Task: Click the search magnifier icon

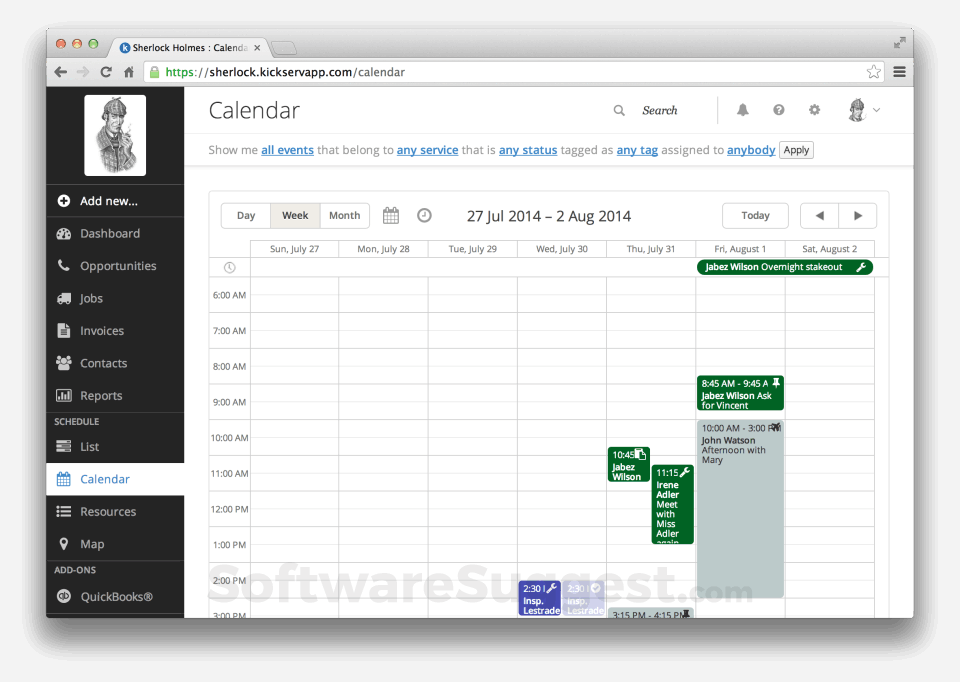Action: (619, 111)
